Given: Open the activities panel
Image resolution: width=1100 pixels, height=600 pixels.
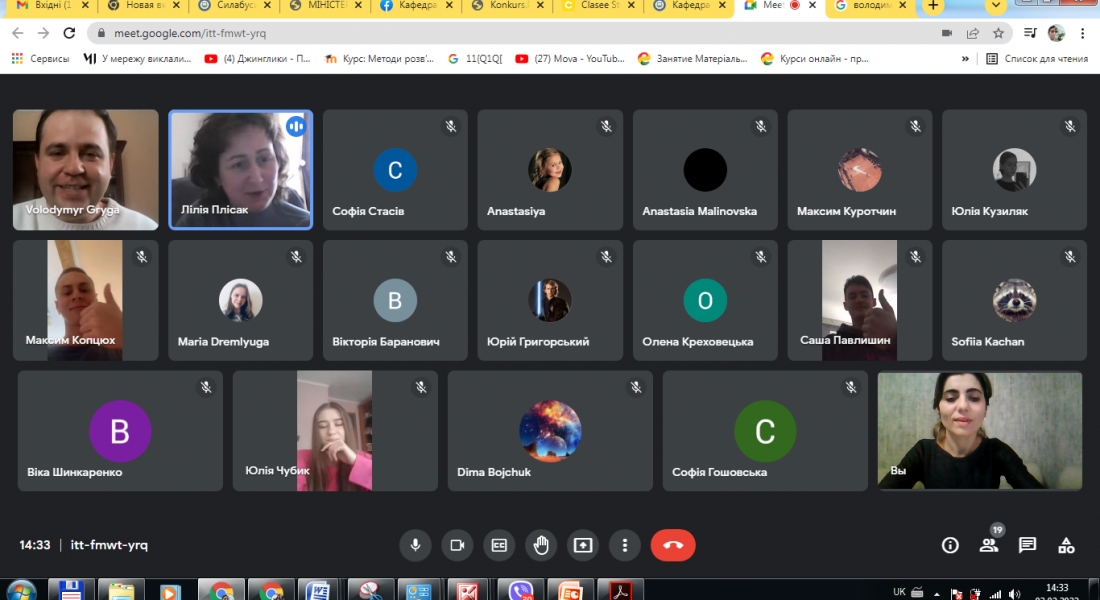Looking at the screenshot, I should (1066, 545).
